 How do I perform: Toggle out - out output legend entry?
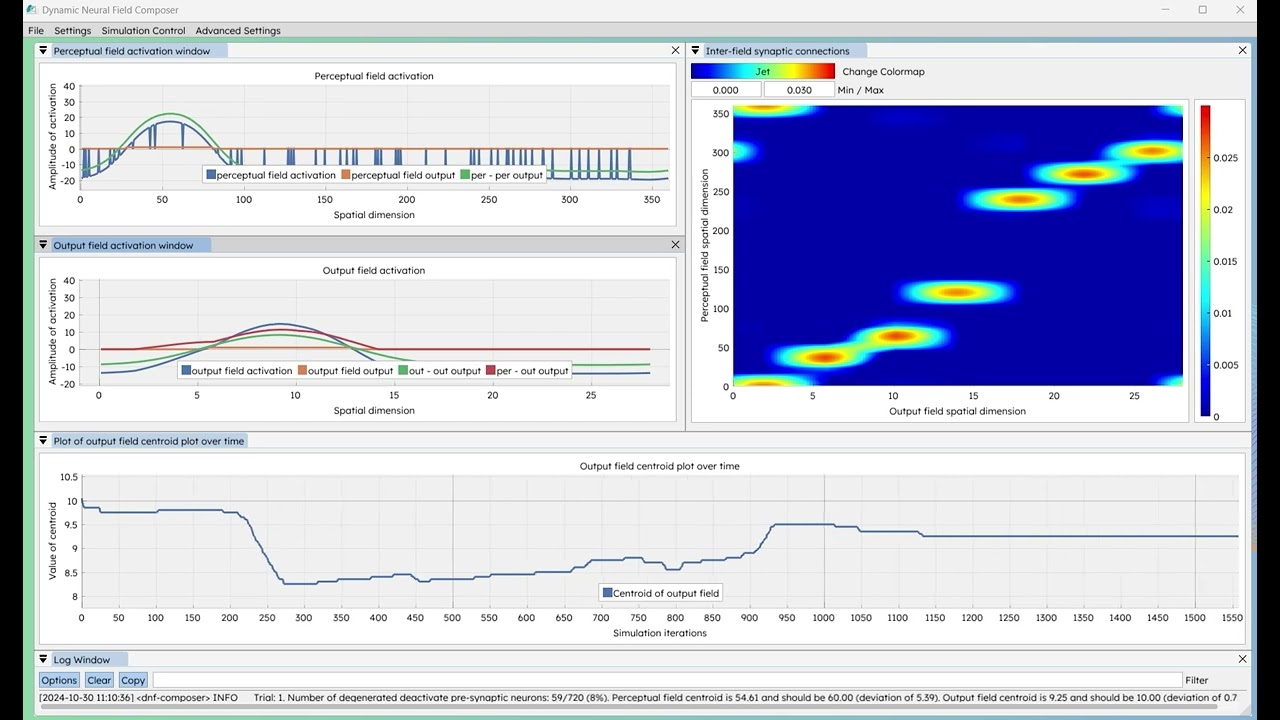coord(439,370)
